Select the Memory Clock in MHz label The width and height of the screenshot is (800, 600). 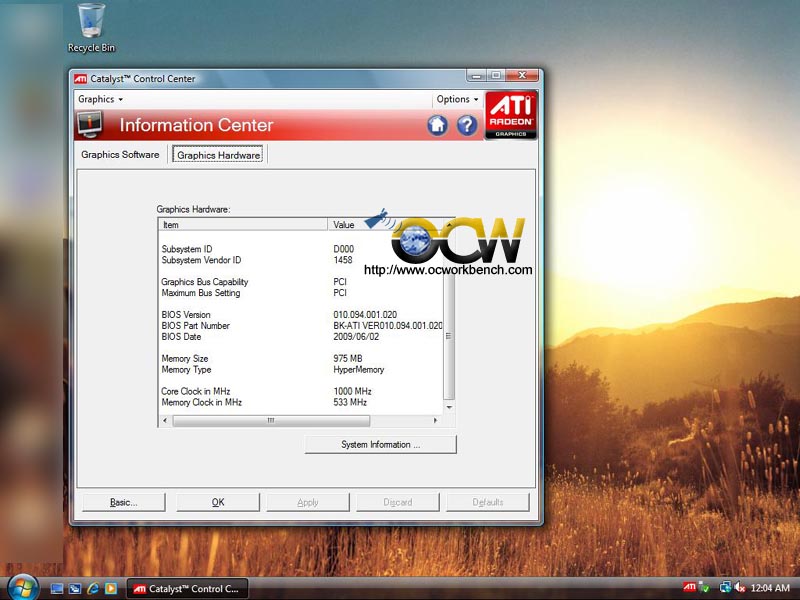pyautogui.click(x=202, y=403)
